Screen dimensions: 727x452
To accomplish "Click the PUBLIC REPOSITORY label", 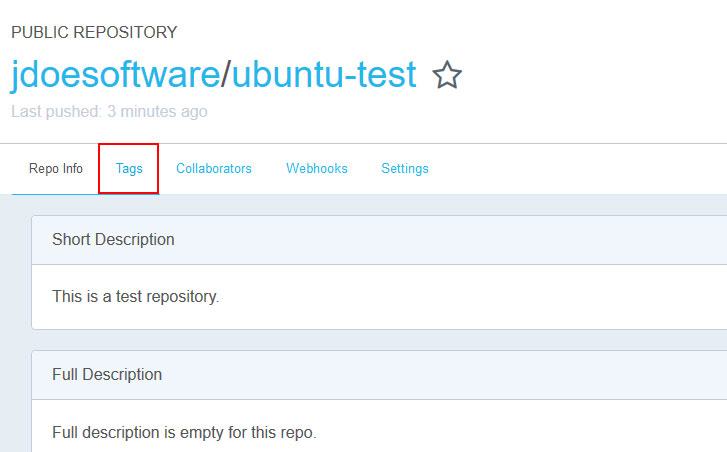I will (94, 32).
